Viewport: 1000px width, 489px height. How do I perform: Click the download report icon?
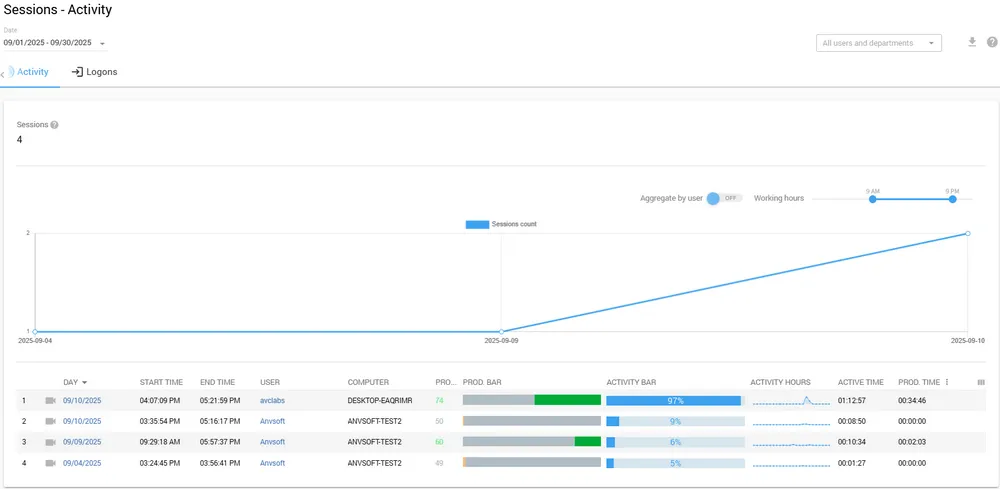(972, 43)
